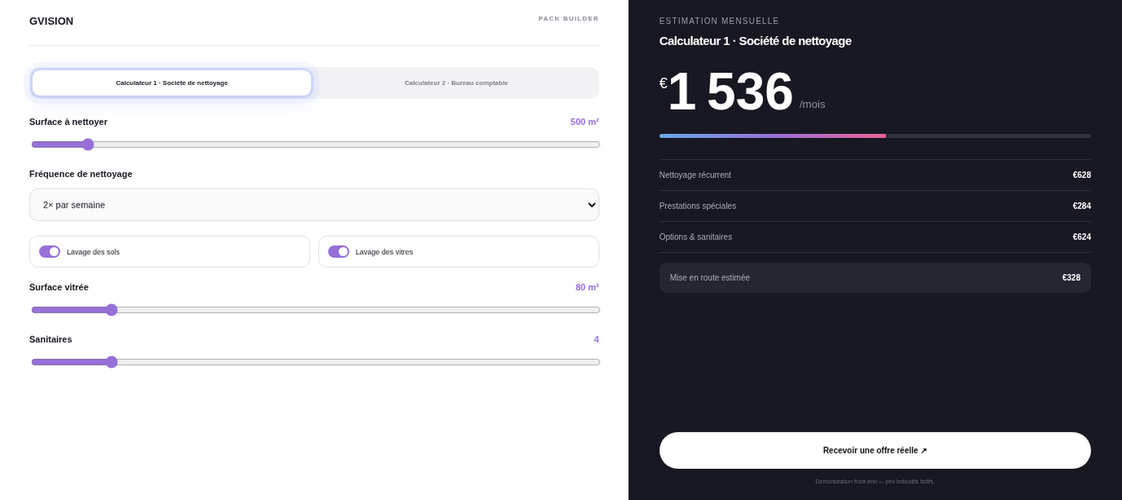Click the €628 amount

[x=1081, y=175]
